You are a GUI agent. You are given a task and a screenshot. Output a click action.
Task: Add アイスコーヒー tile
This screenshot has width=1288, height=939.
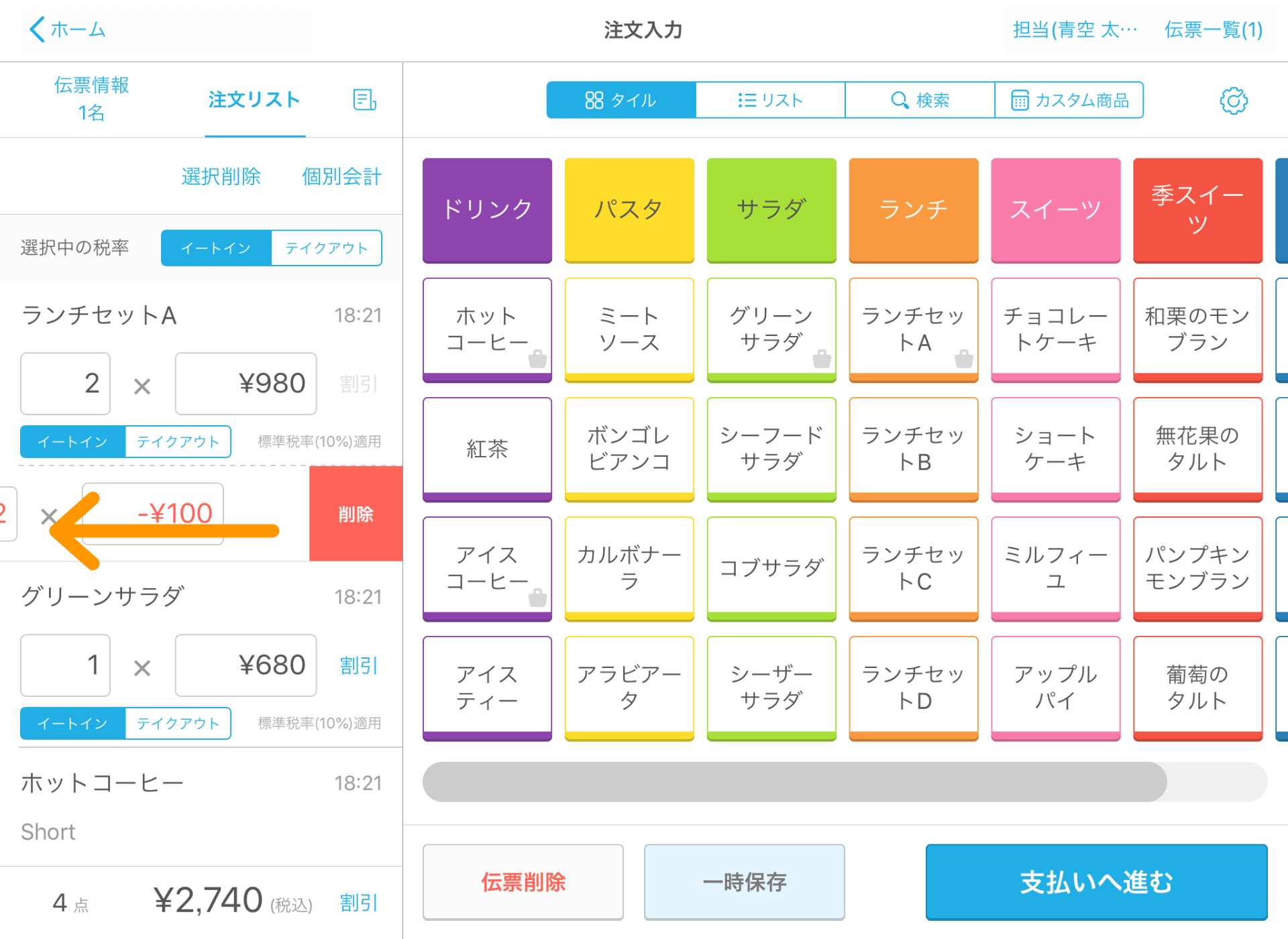pos(487,568)
